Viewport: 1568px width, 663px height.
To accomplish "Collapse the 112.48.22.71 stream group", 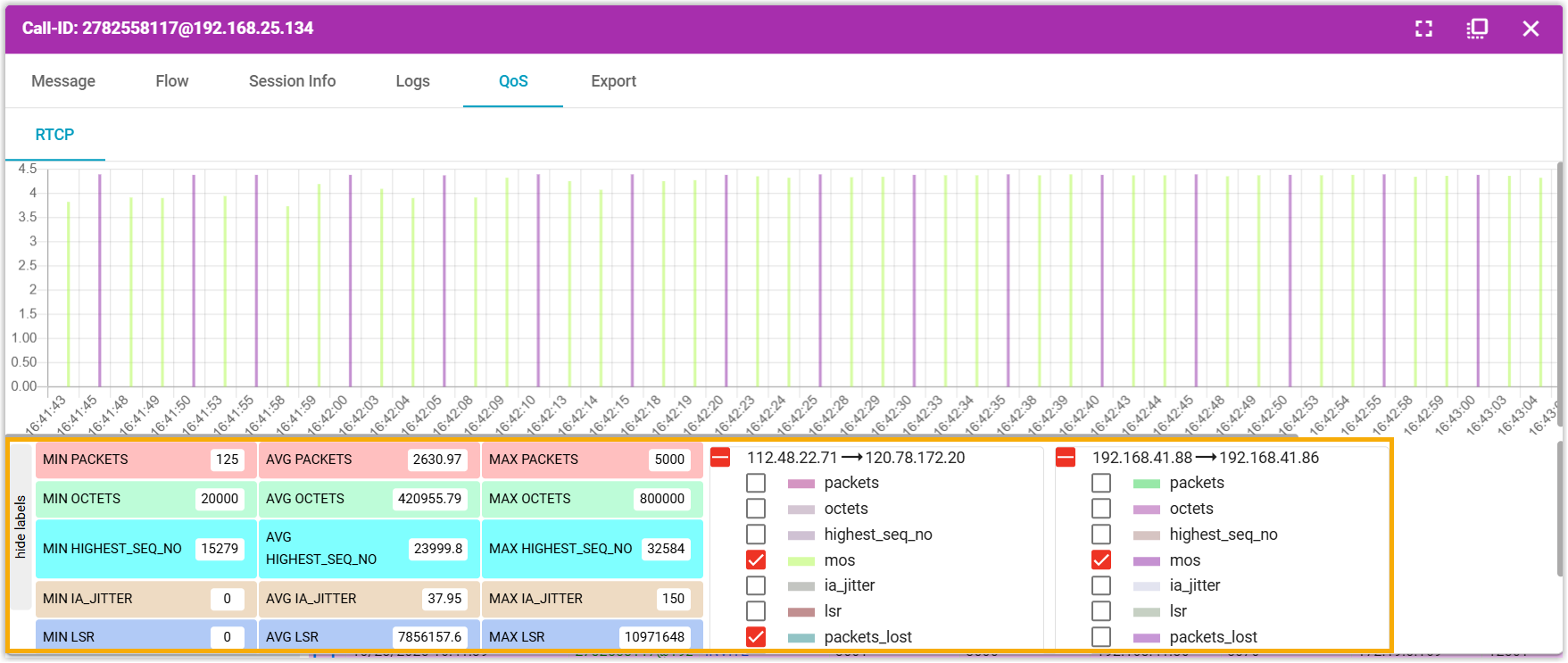I will click(720, 458).
